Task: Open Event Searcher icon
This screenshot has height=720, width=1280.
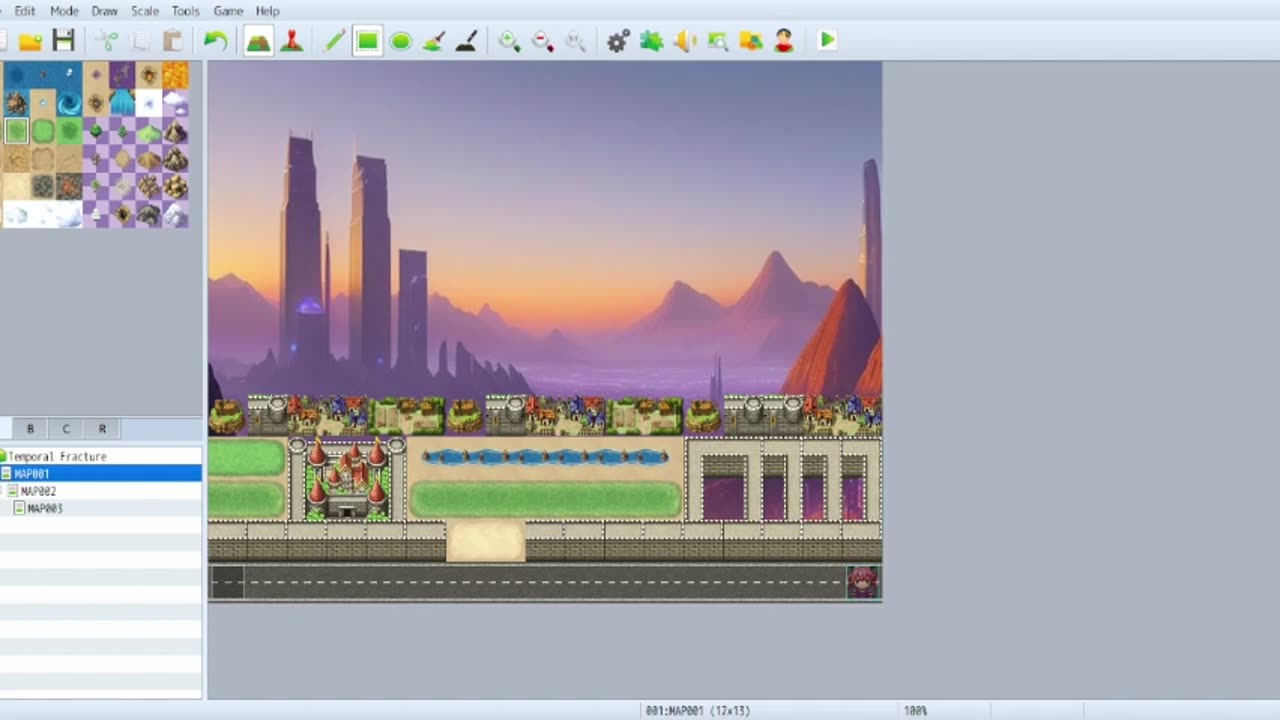Action: coord(717,41)
